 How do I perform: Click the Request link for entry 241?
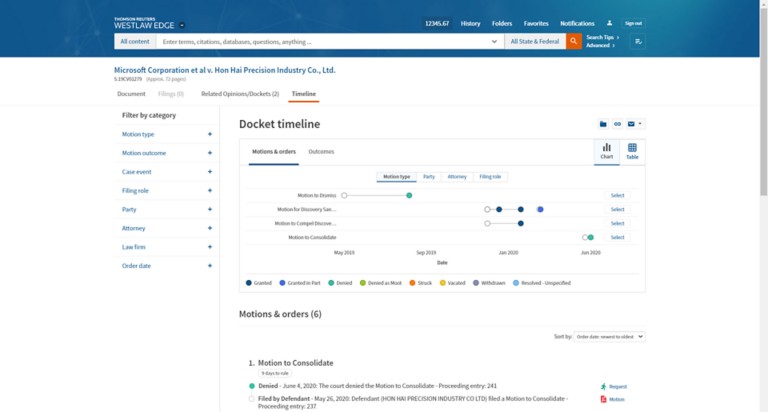click(618, 387)
